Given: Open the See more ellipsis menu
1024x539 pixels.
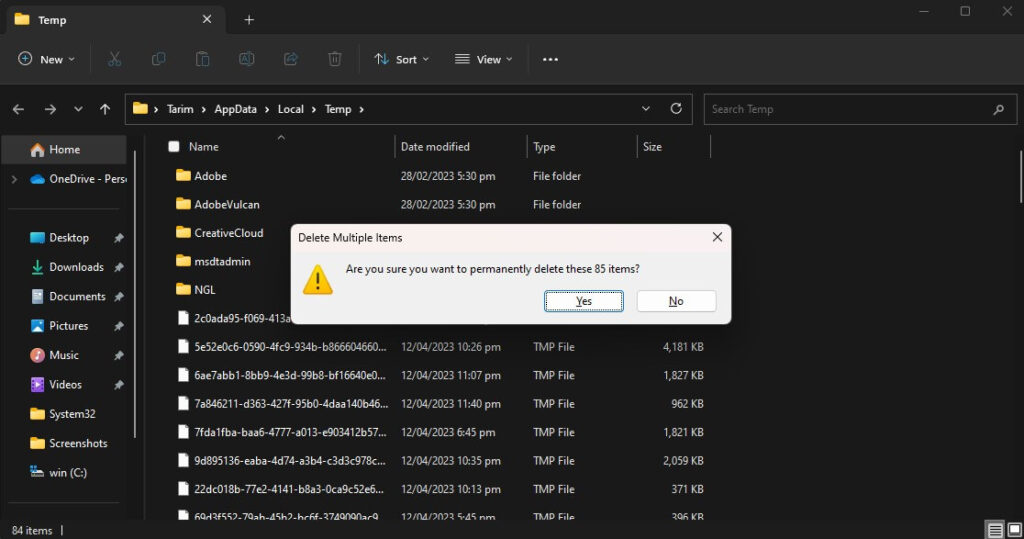Looking at the screenshot, I should [551, 59].
